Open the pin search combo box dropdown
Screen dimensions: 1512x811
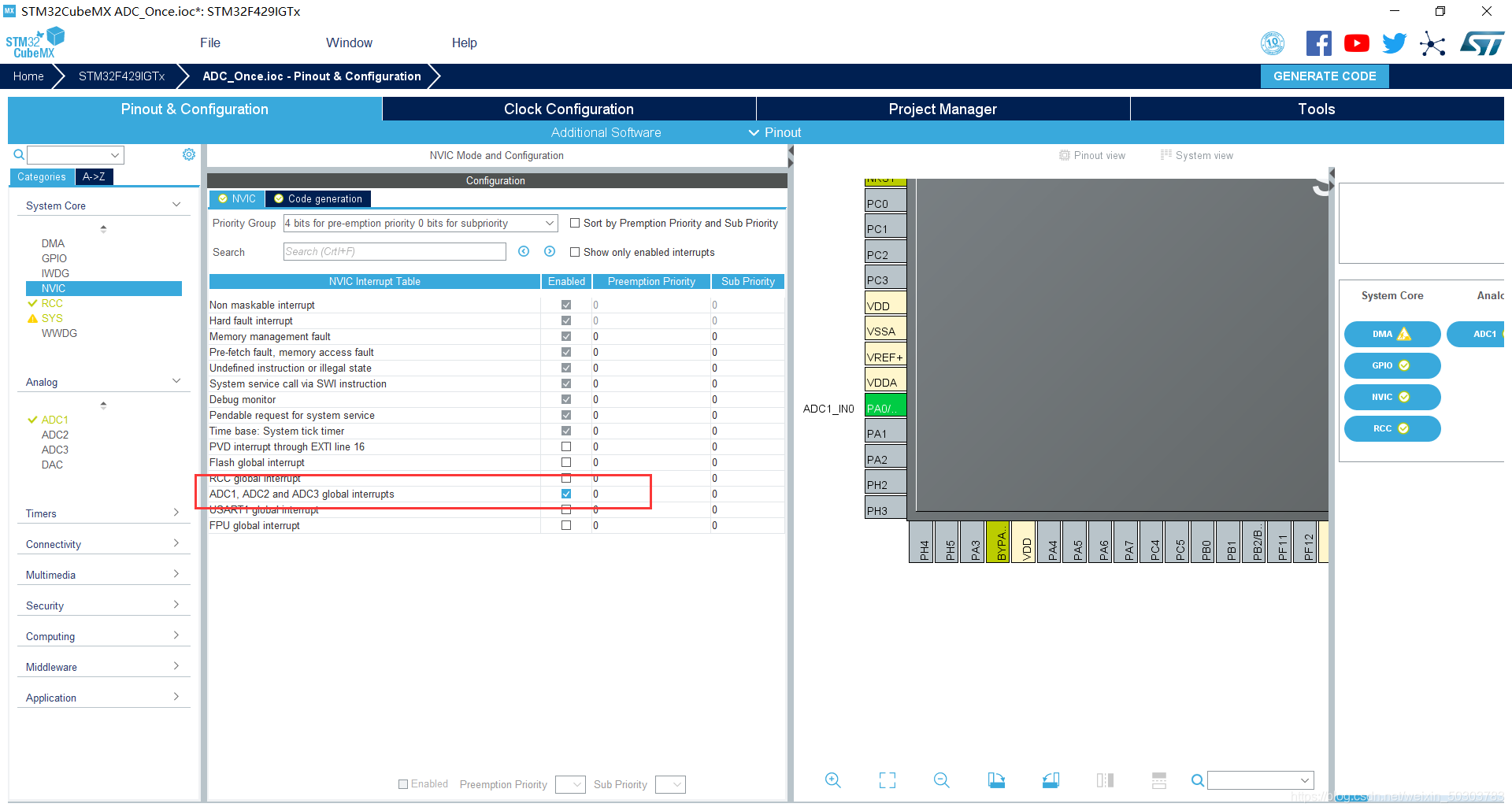(1305, 780)
